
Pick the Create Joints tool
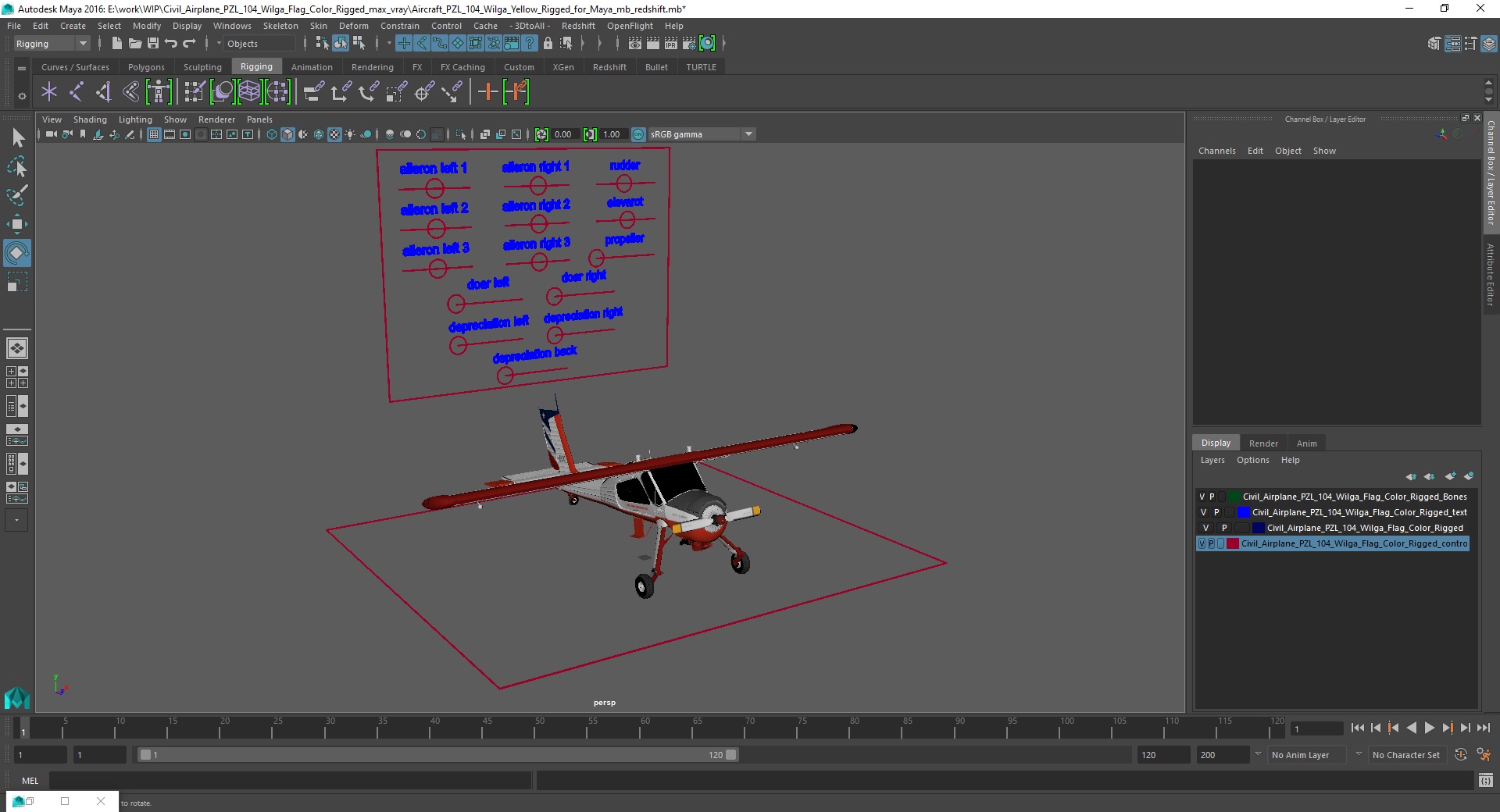click(77, 92)
